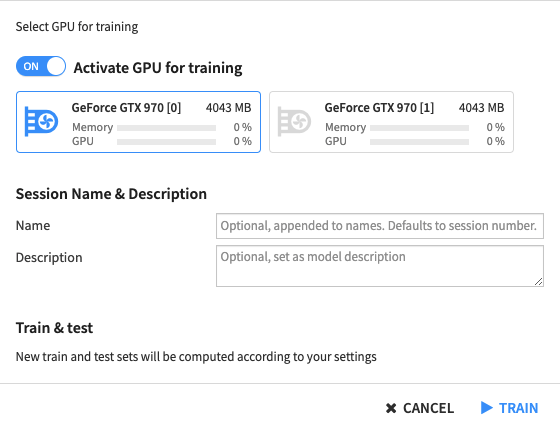Click the Session Name & Description heading
Screen dimensions: 560x433
[111, 194]
